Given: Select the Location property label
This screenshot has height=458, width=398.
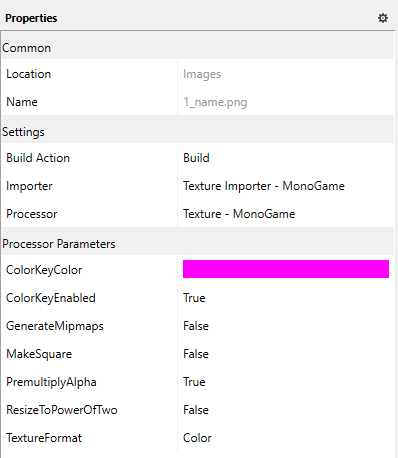Looking at the screenshot, I should [29, 74].
